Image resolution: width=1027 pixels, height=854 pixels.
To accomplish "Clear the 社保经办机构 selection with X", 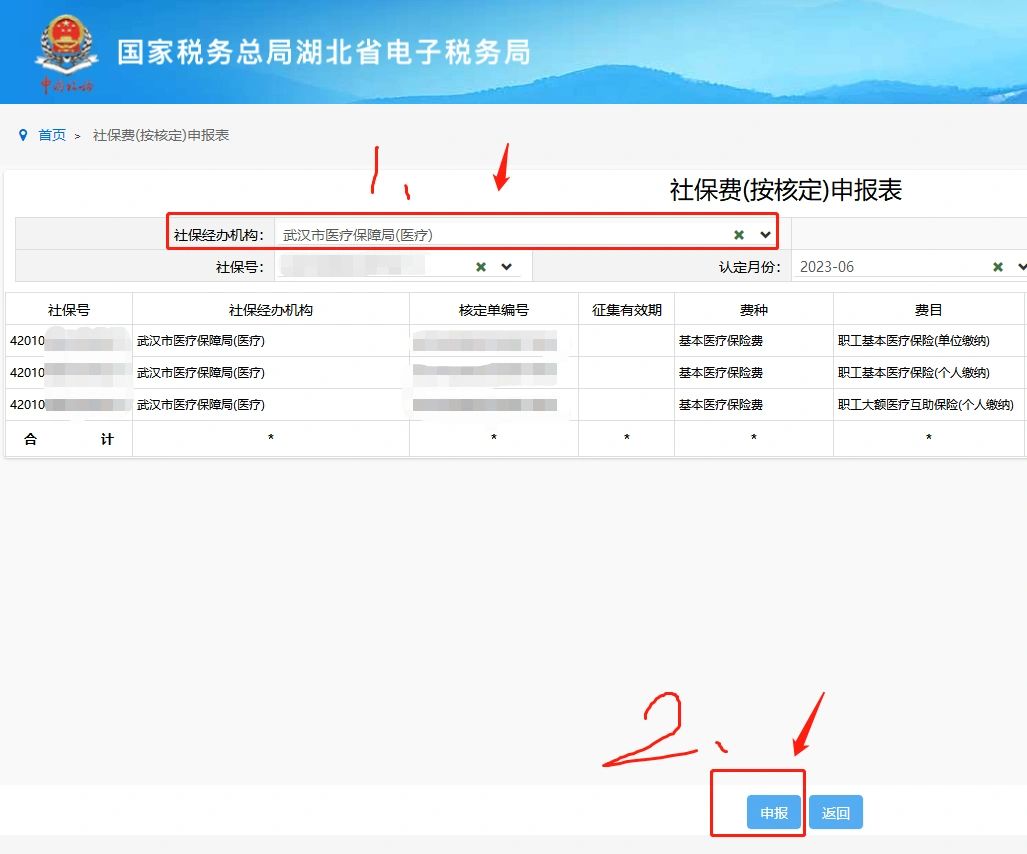I will (739, 234).
